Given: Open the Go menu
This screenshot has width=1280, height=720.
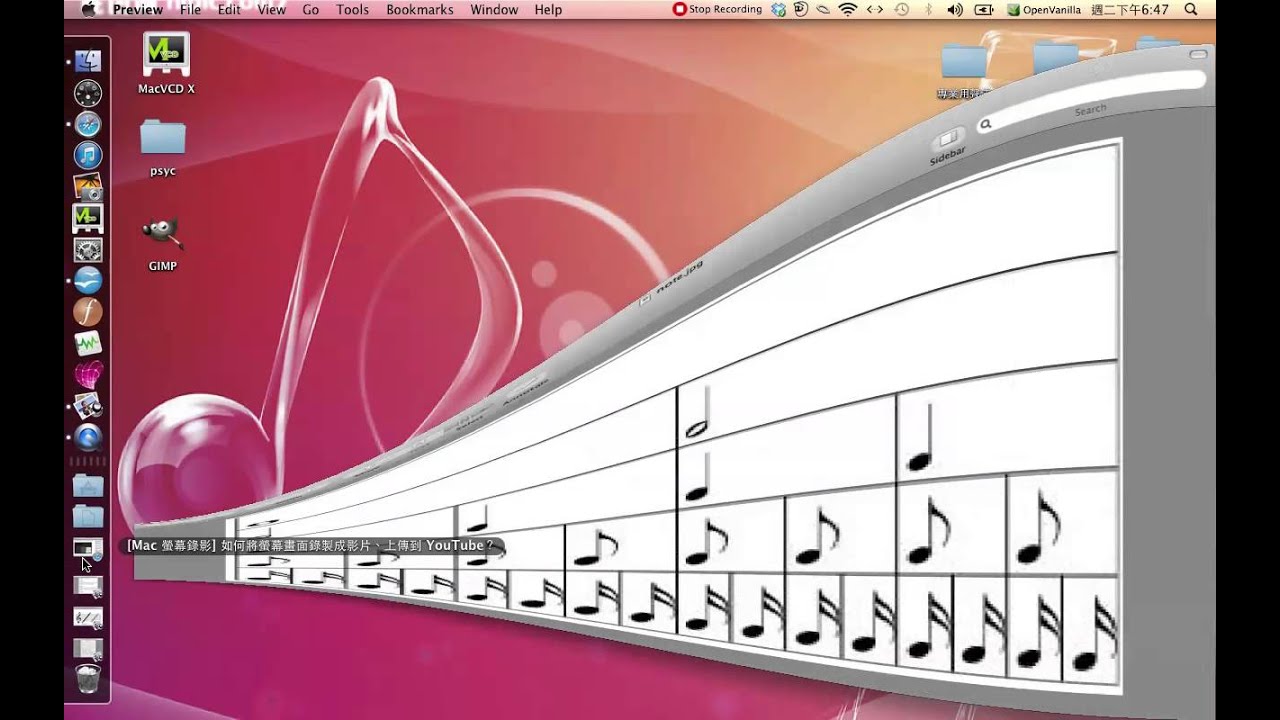Looking at the screenshot, I should point(310,9).
